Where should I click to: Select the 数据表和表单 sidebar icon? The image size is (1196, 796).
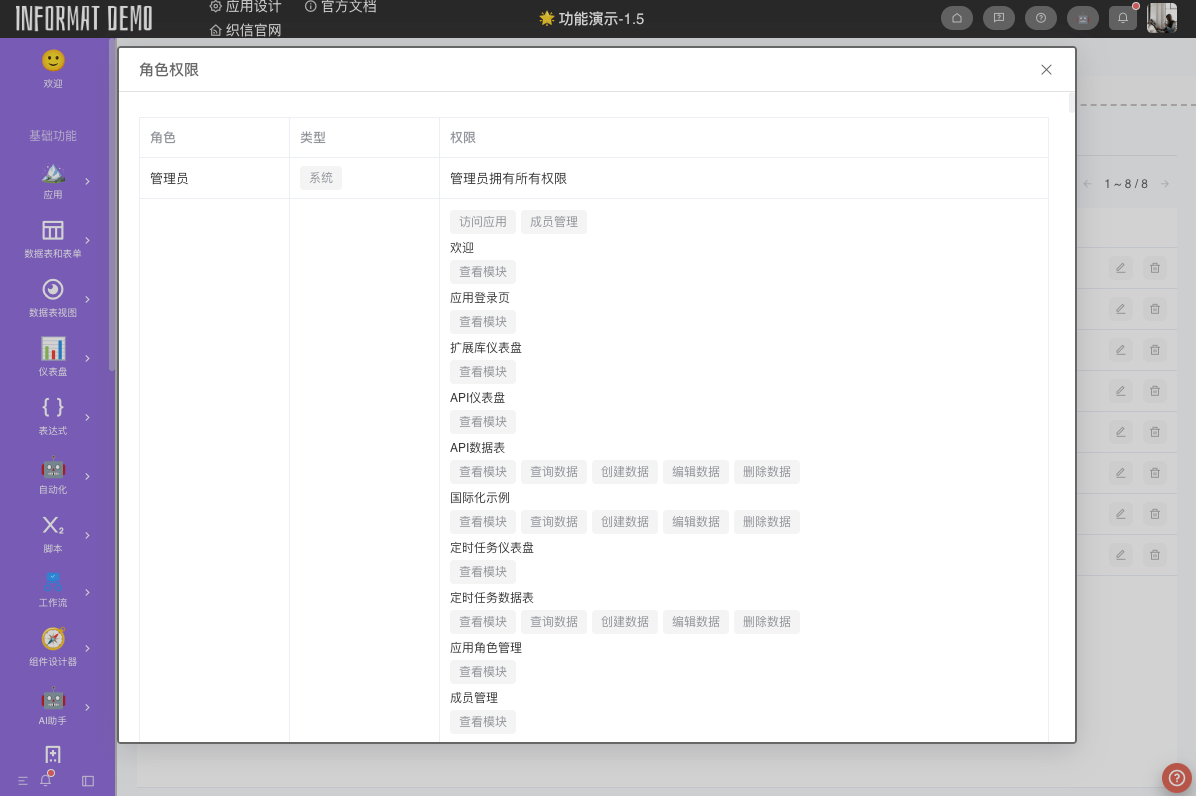coord(53,232)
